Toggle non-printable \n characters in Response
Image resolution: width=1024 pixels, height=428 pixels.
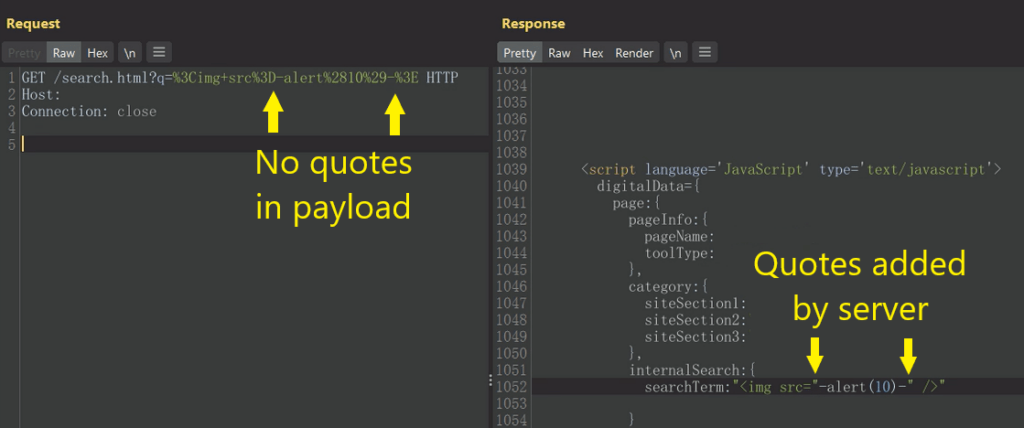(676, 53)
